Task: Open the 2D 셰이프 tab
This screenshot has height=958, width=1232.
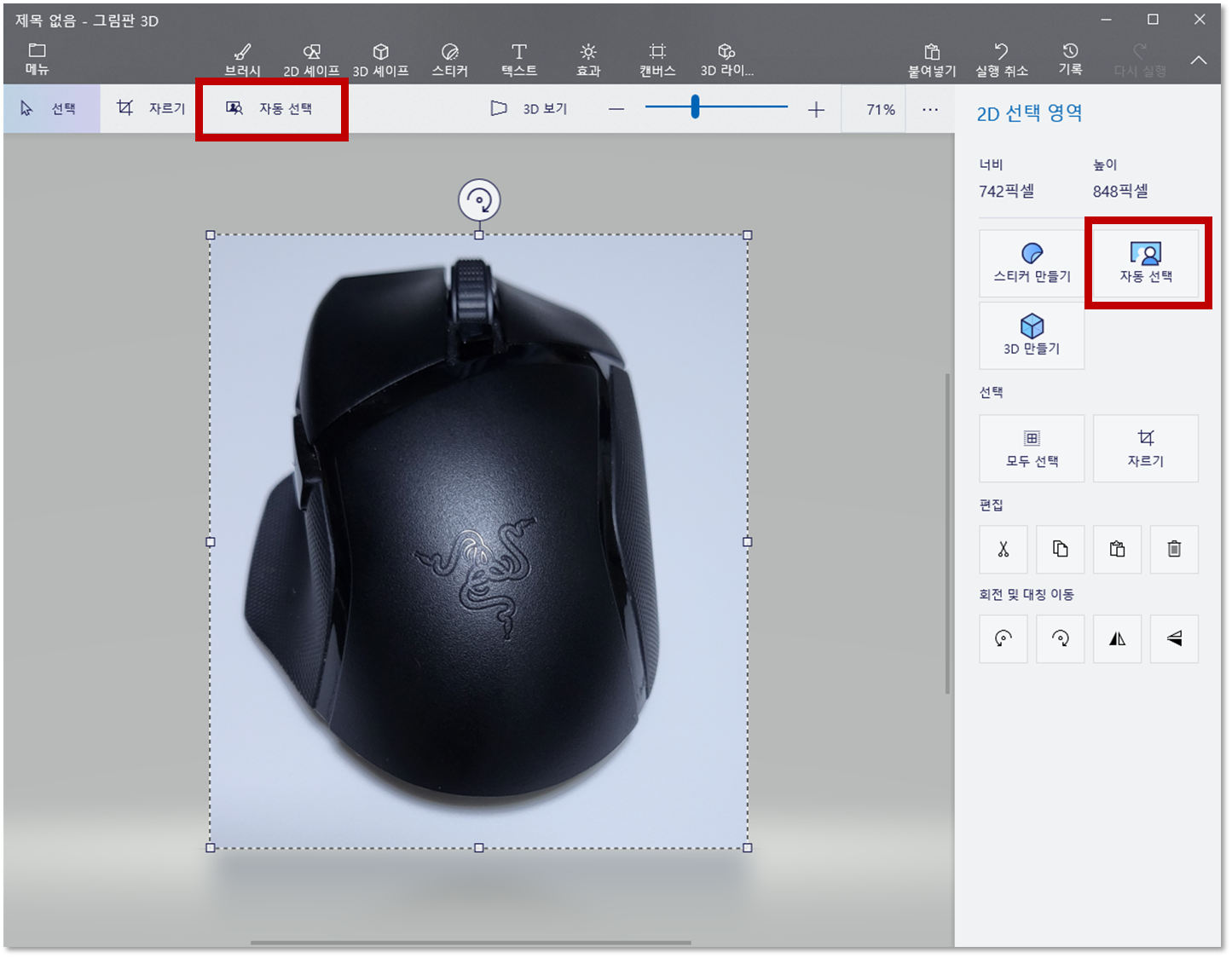Action: point(311,60)
